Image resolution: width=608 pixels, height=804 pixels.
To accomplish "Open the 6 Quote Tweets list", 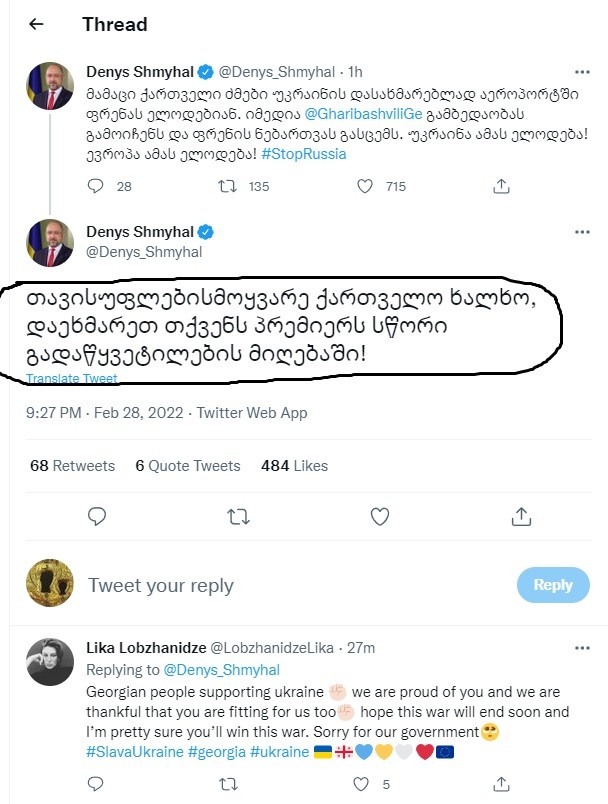I will click(188, 465).
